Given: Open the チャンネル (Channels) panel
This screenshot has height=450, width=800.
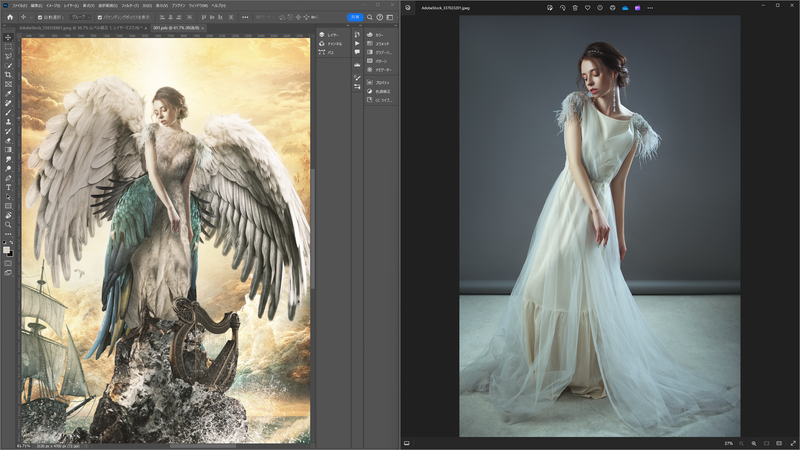Looking at the screenshot, I should click(x=334, y=43).
